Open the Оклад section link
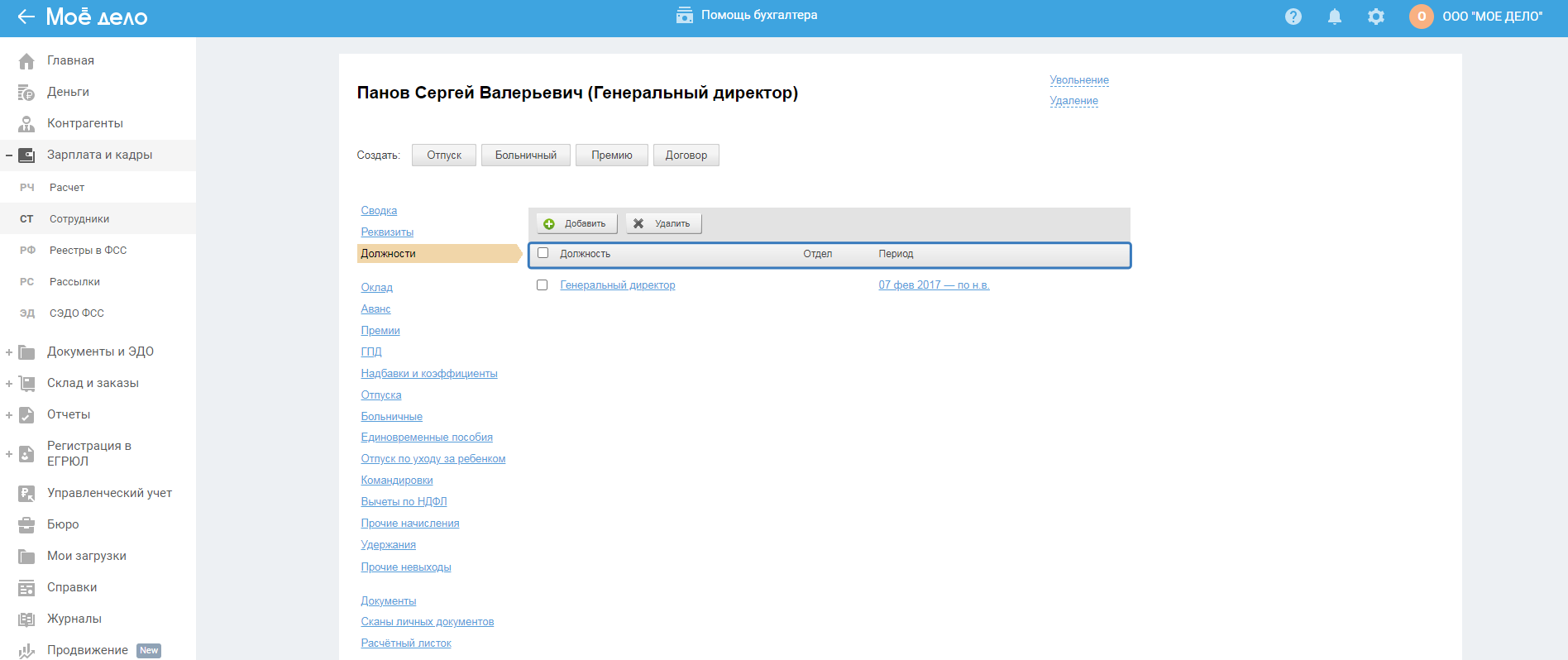Viewport: 1568px width, 660px height. click(377, 288)
